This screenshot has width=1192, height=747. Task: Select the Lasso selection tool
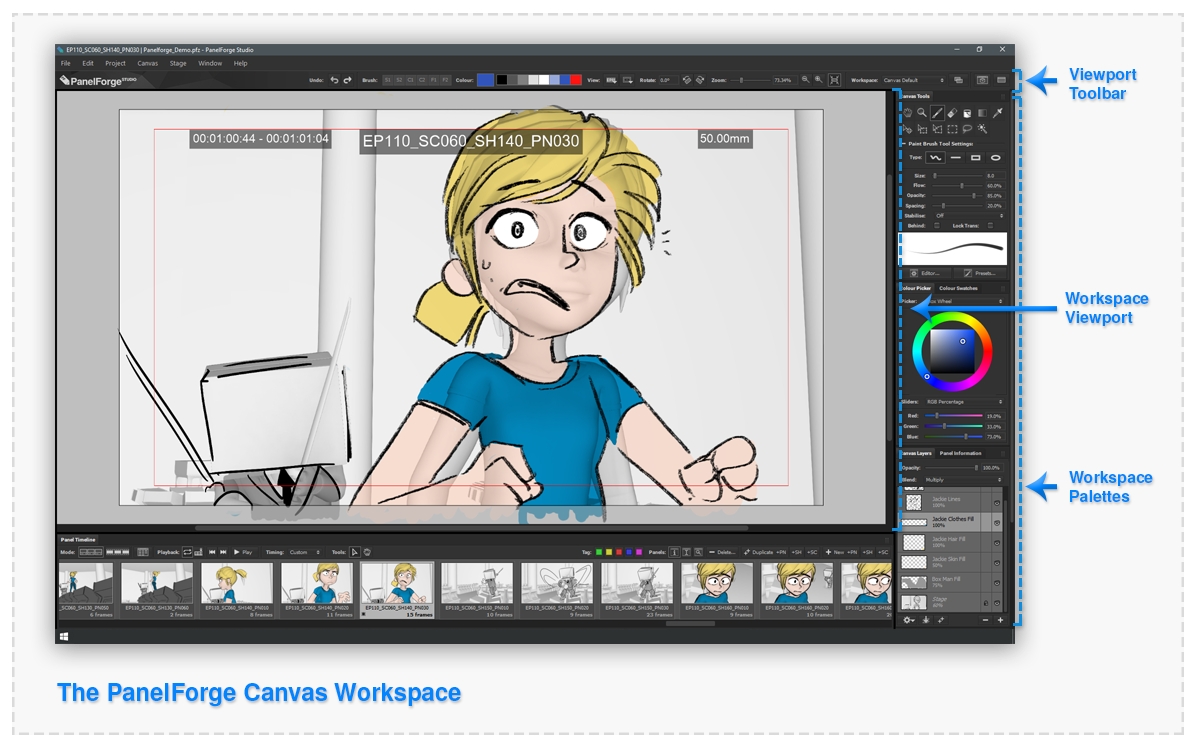pos(967,129)
